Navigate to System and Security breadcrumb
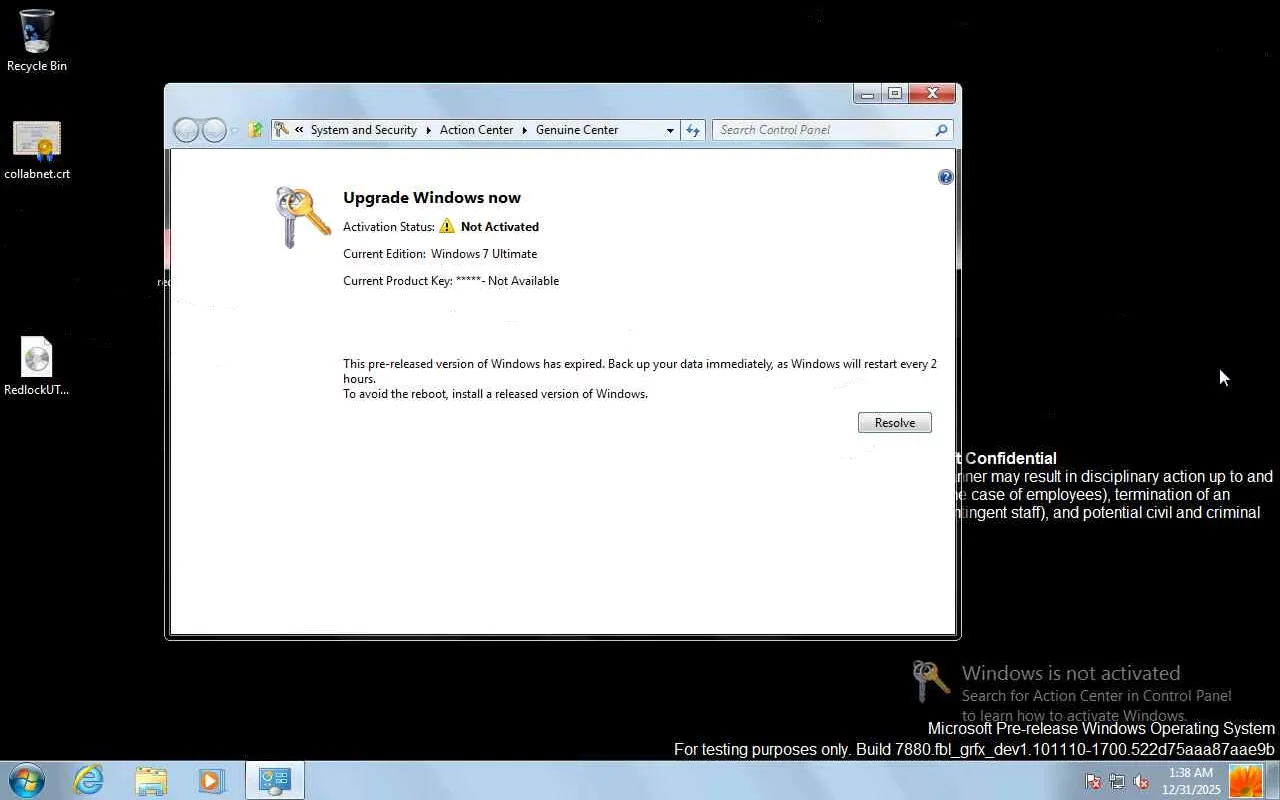The width and height of the screenshot is (1280, 800). (364, 130)
